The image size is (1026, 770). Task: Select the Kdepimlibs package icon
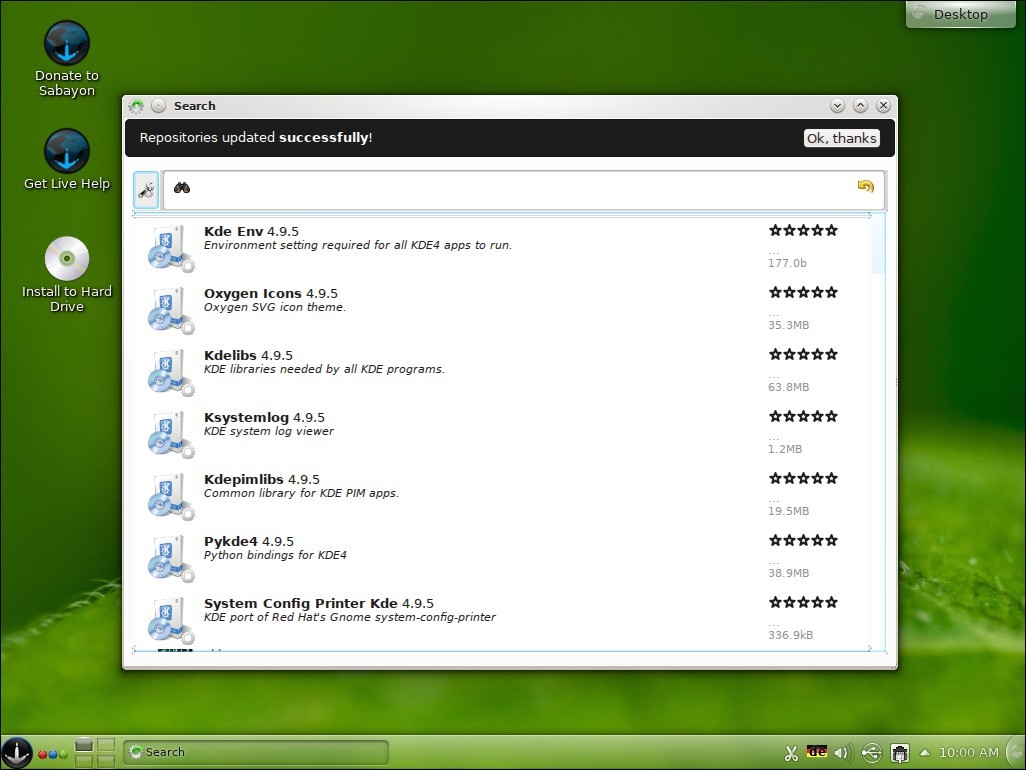(x=170, y=497)
